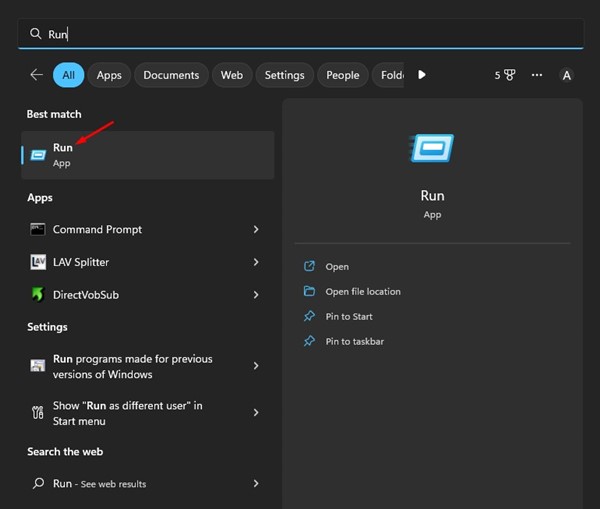Show more filters with play arrow
This screenshot has width=600, height=509.
[422, 75]
